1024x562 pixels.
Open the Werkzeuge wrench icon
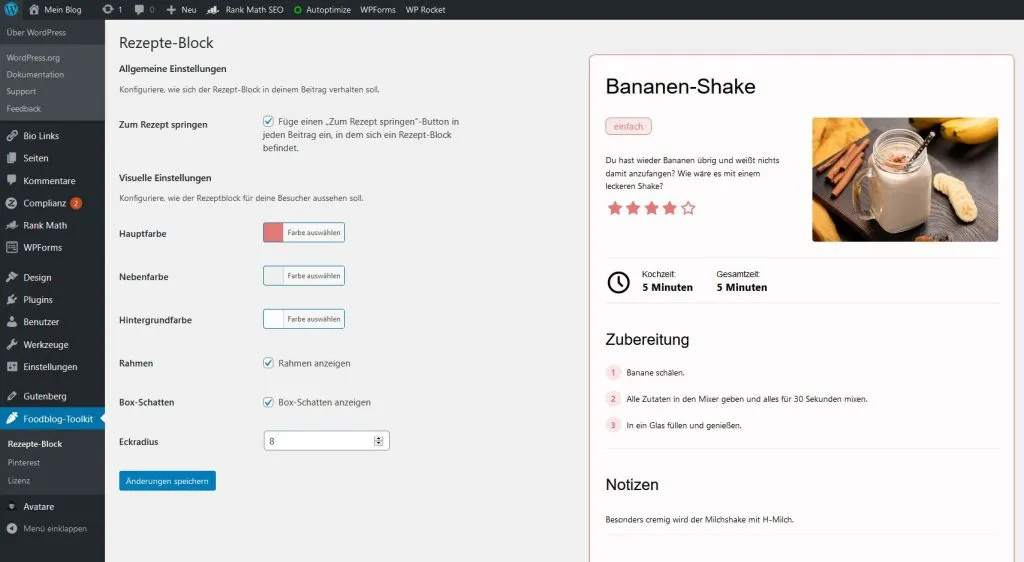pyautogui.click(x=12, y=345)
